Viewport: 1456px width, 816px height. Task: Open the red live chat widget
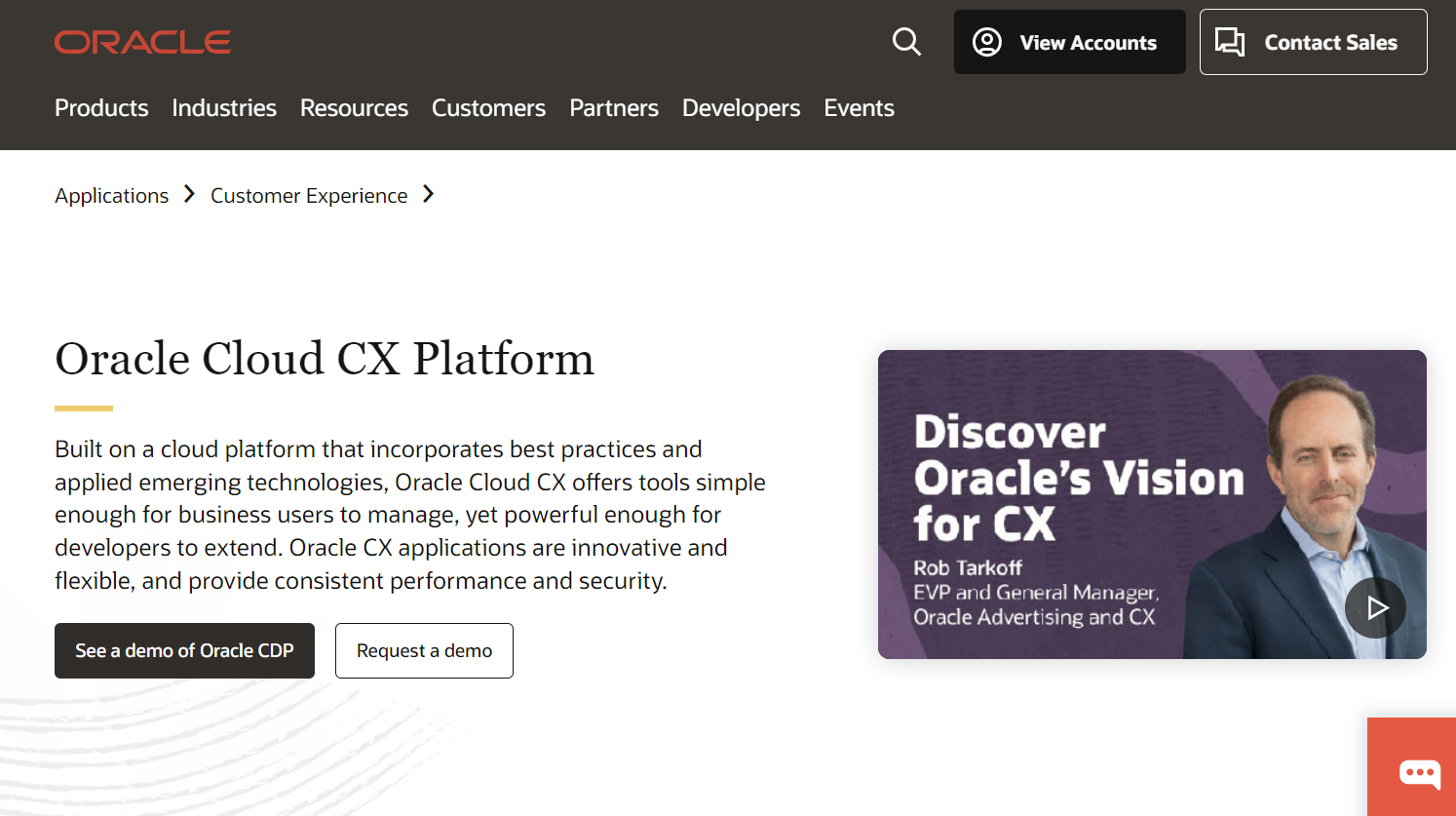point(1419,773)
